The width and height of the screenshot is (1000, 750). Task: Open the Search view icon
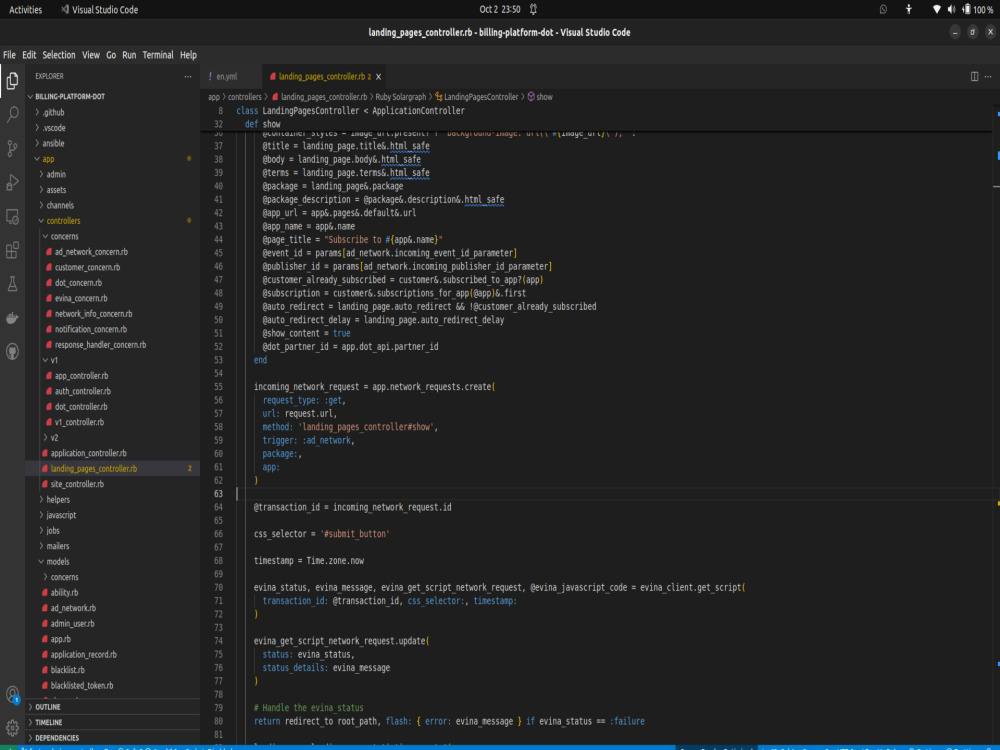tap(12, 115)
